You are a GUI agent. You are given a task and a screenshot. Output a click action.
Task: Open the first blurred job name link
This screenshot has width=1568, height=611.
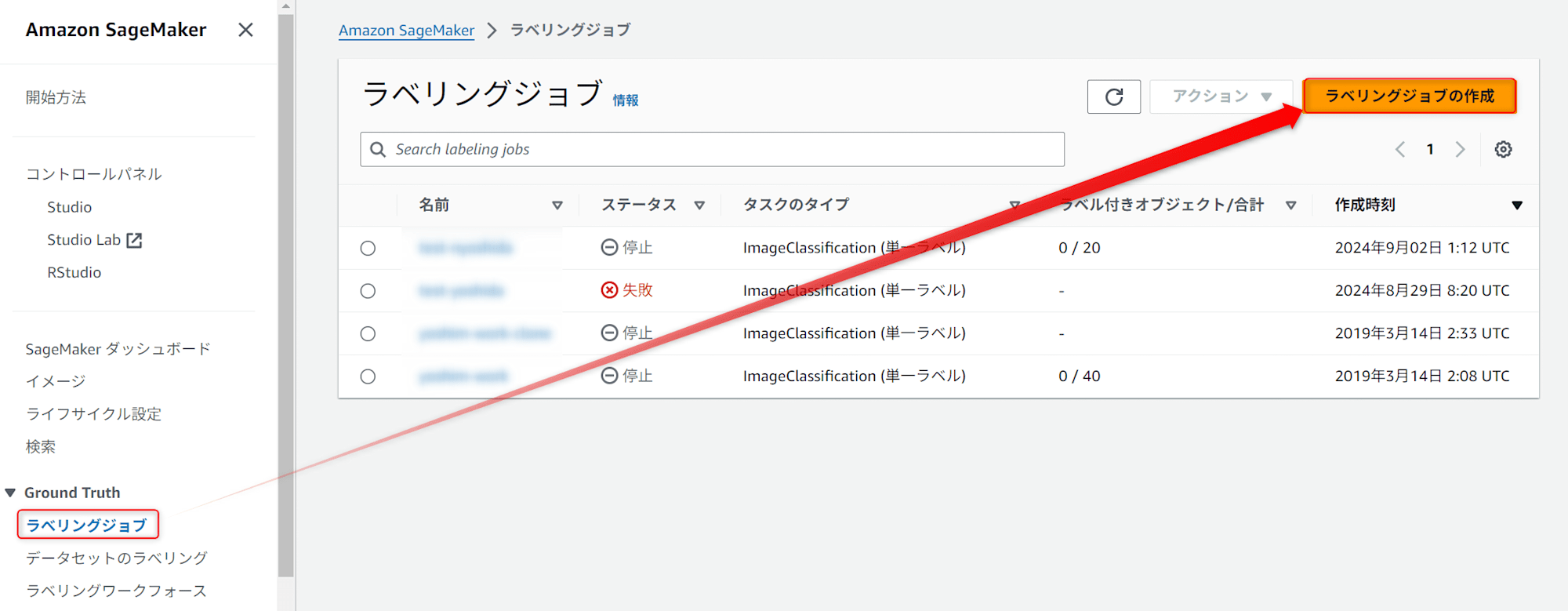(x=466, y=248)
